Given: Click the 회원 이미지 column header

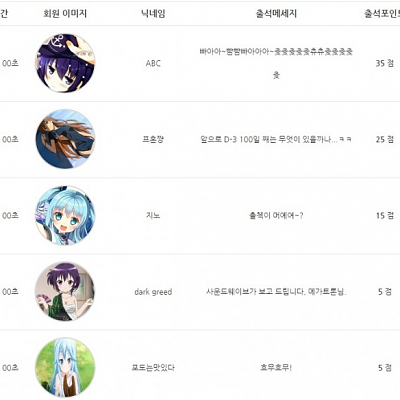Looking at the screenshot, I should coord(65,14).
